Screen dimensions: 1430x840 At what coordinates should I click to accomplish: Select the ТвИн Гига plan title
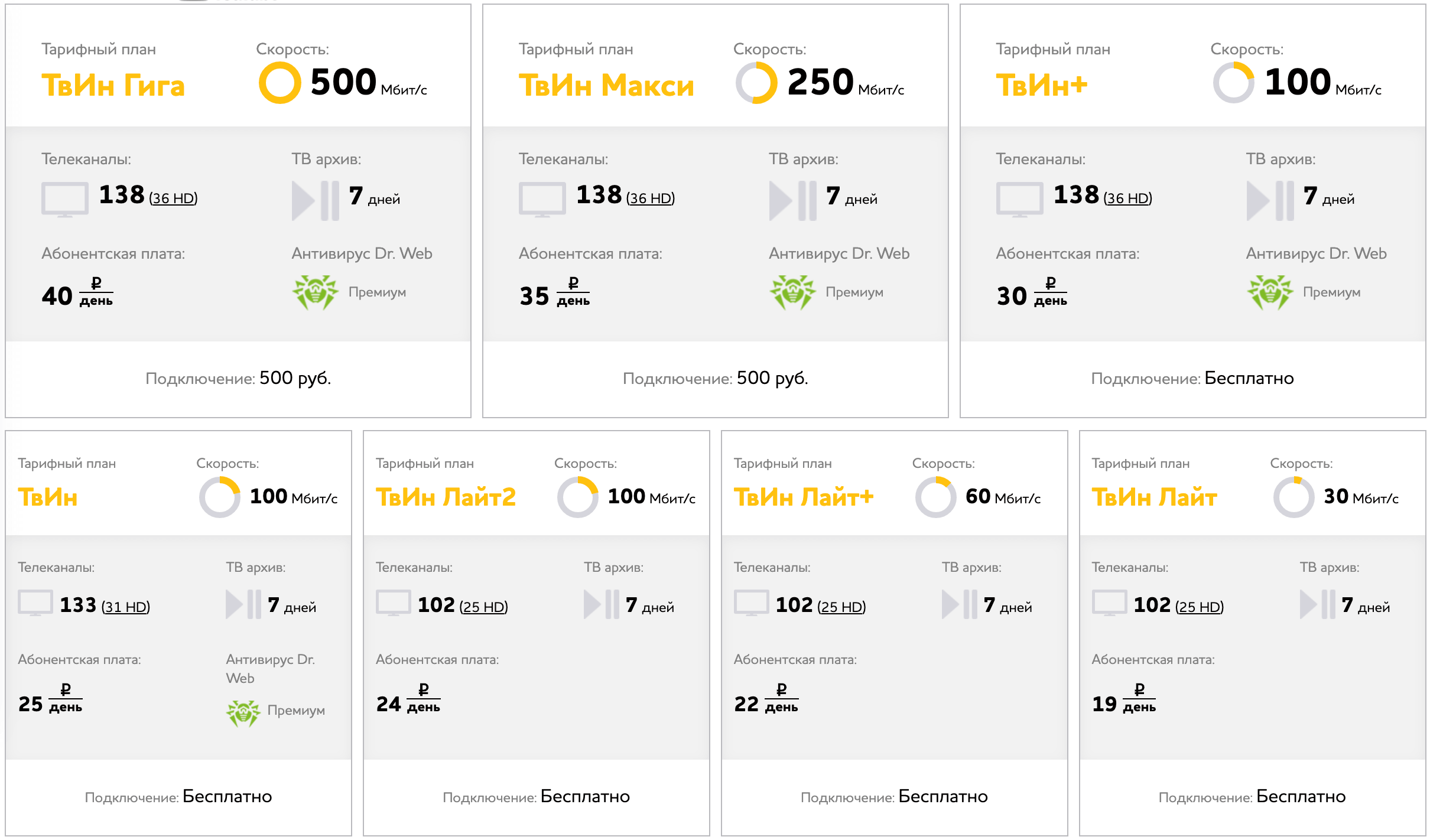113,86
